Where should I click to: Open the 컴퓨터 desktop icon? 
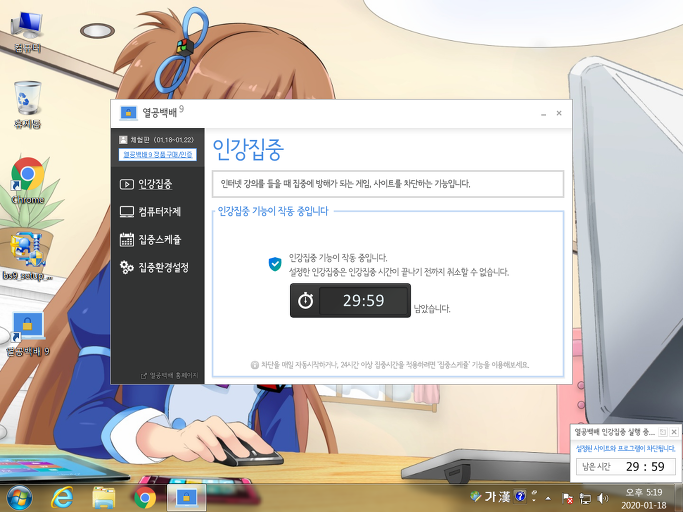[27, 32]
